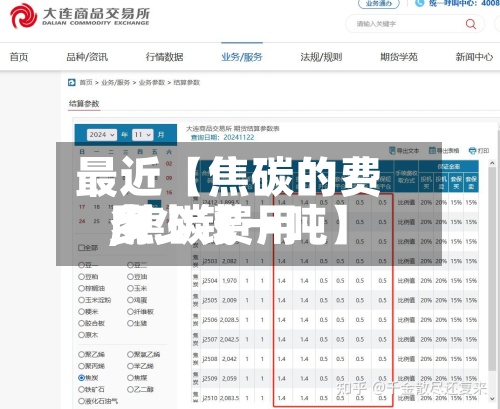The height and width of the screenshot is (409, 500).
Task: Click contract cell j2508
Action: pyautogui.click(x=210, y=359)
